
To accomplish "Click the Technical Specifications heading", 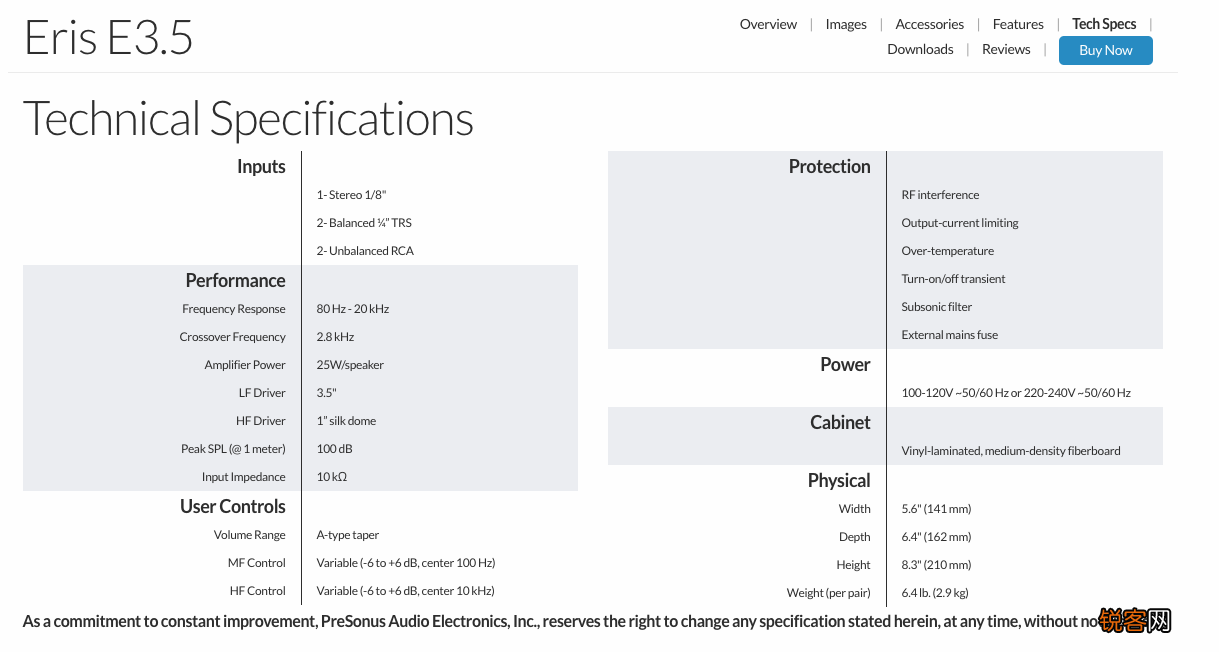I will point(248,118).
